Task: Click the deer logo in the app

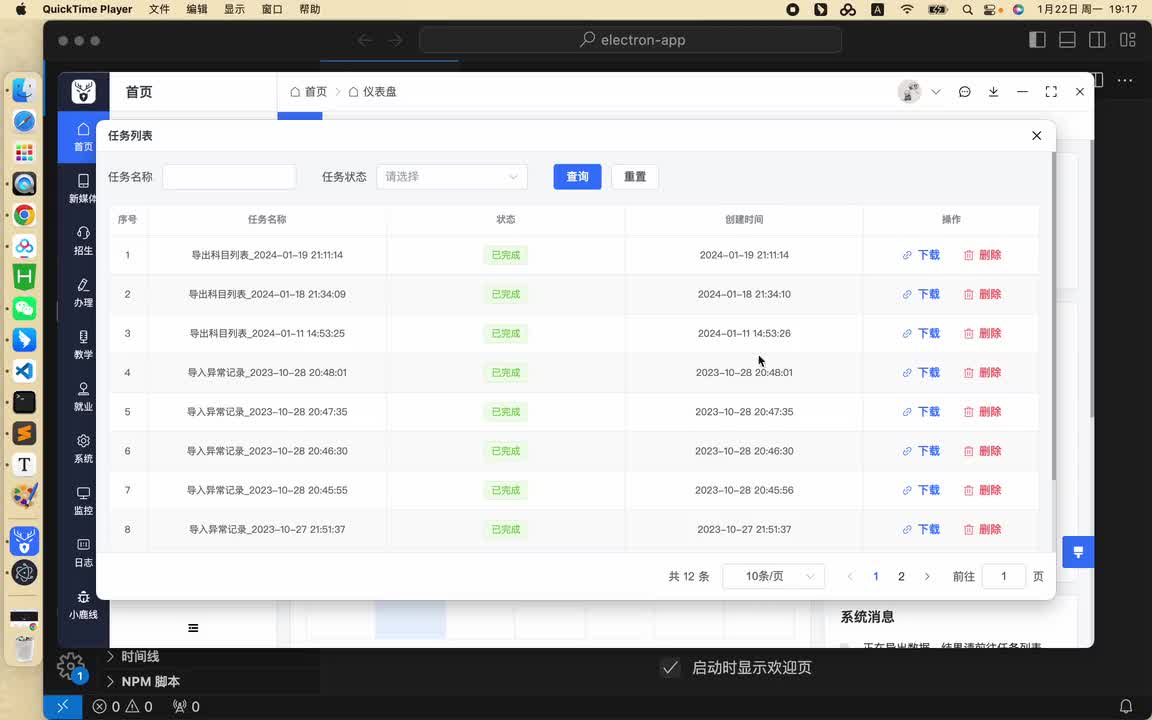Action: click(83, 91)
